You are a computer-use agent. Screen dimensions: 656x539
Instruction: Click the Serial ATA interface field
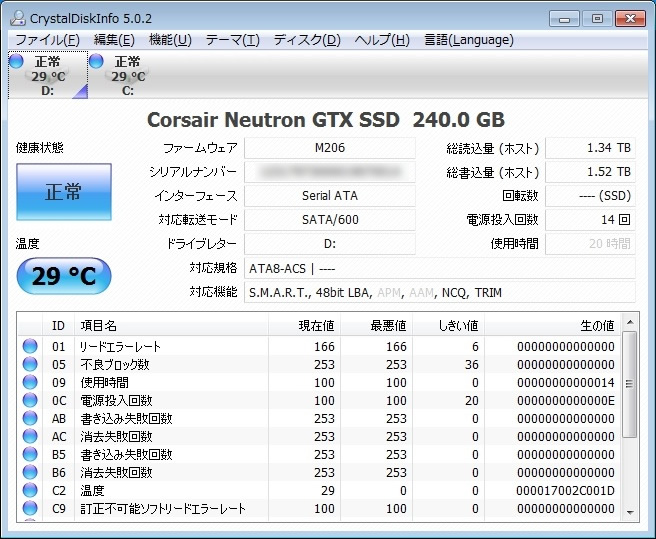[330, 195]
